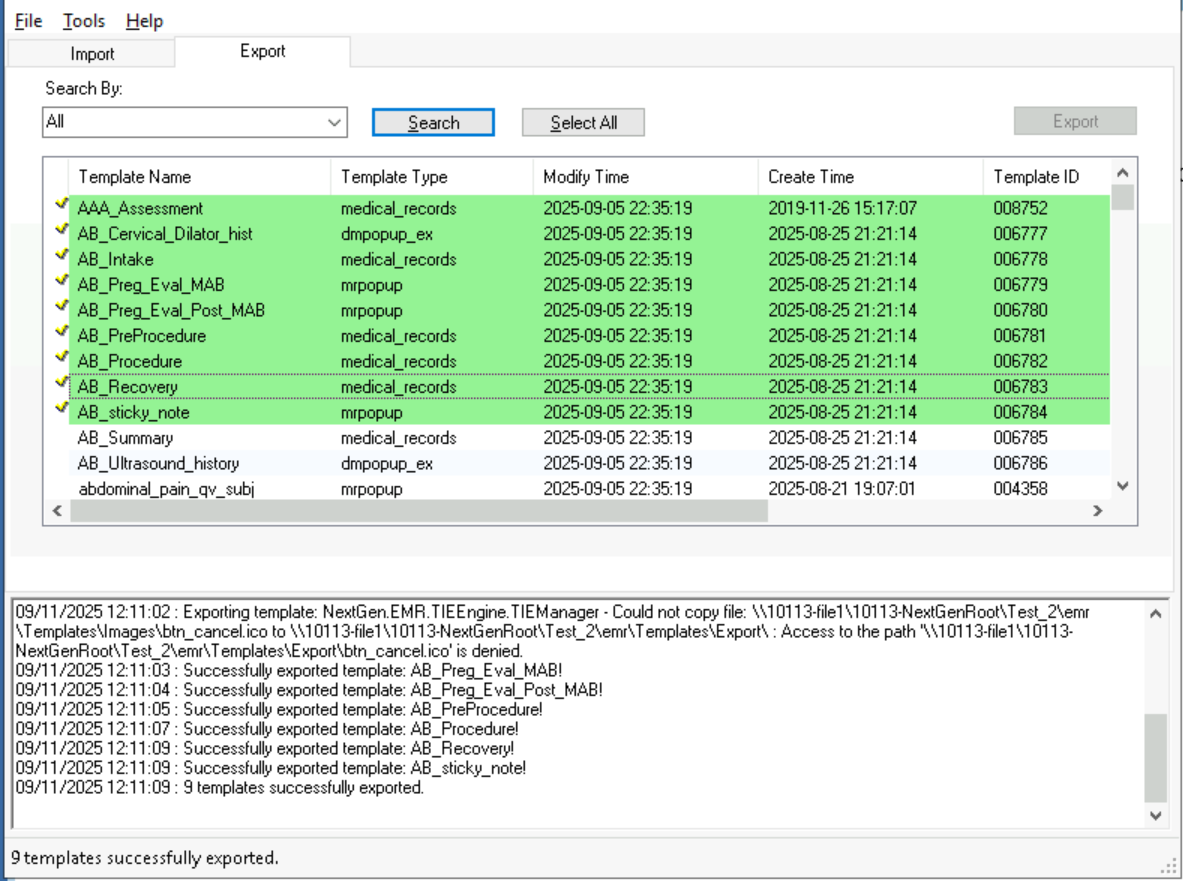Click Template ID 008752 cell
Image resolution: width=1183 pixels, height=881 pixels.
1020,208
